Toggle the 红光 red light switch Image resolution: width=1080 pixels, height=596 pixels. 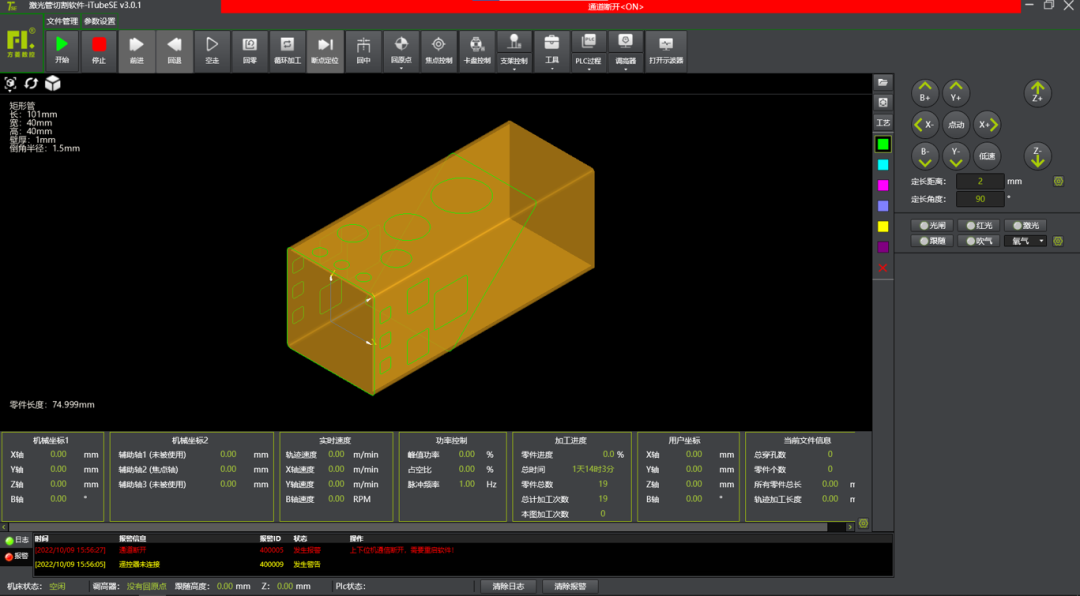pos(979,225)
